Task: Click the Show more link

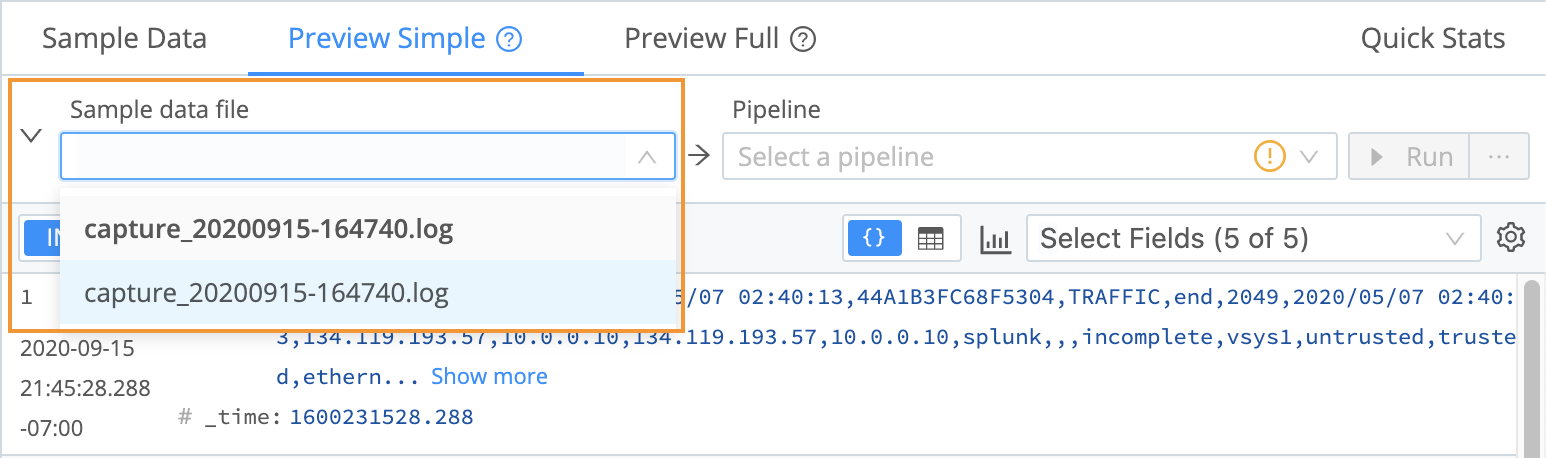Action: 489,376
